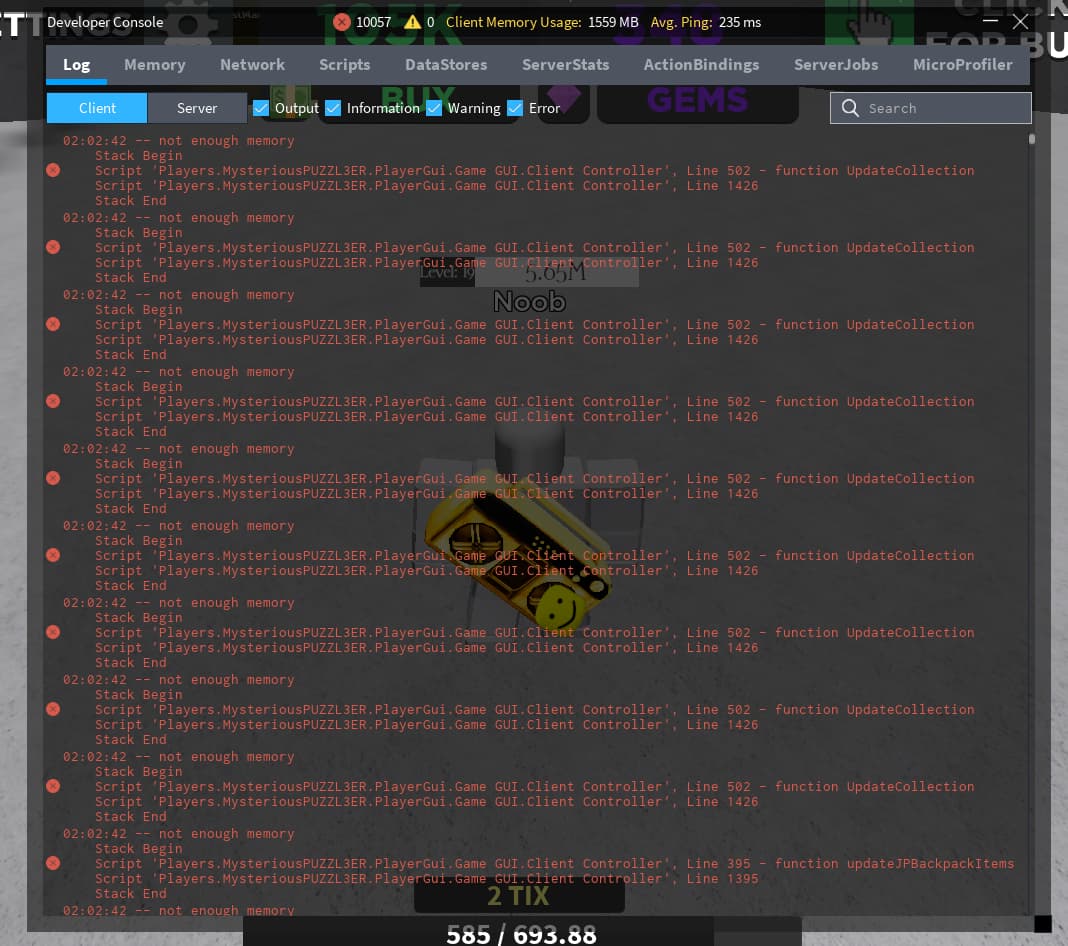Open the ServerStats tab
1068x946 pixels.
[565, 65]
